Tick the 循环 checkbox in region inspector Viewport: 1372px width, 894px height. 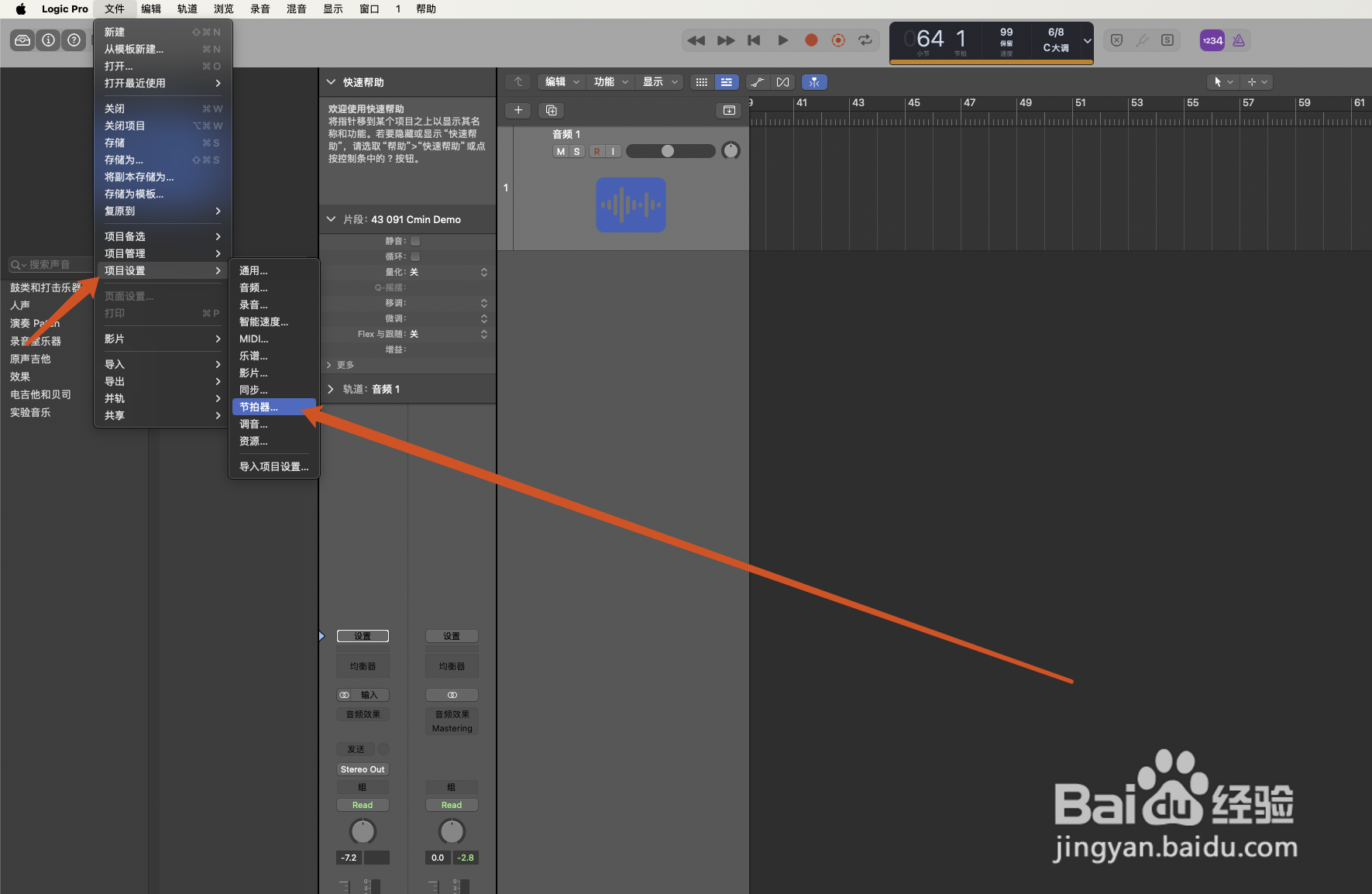click(415, 256)
